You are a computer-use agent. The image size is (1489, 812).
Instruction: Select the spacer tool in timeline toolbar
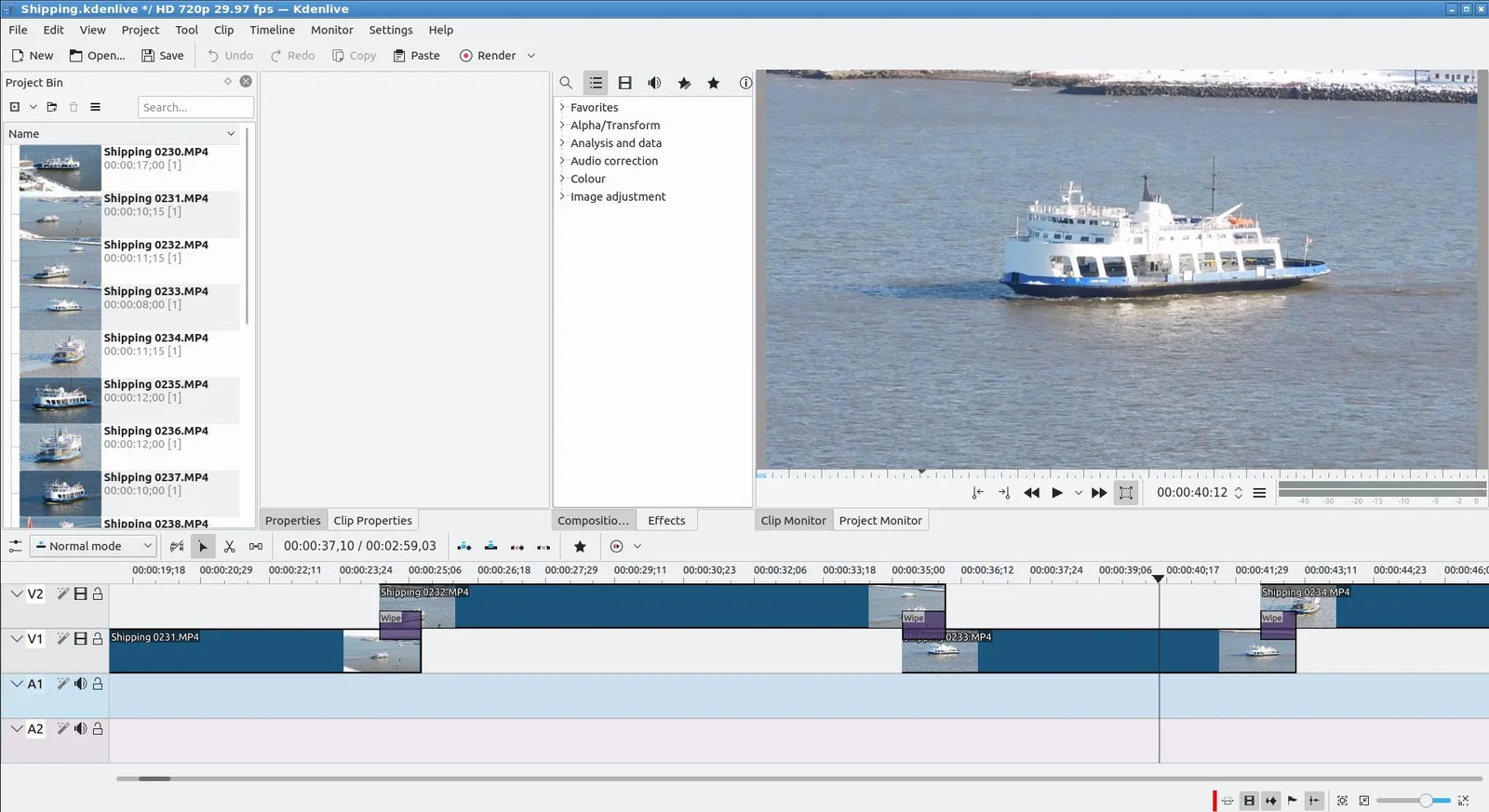[x=256, y=547]
